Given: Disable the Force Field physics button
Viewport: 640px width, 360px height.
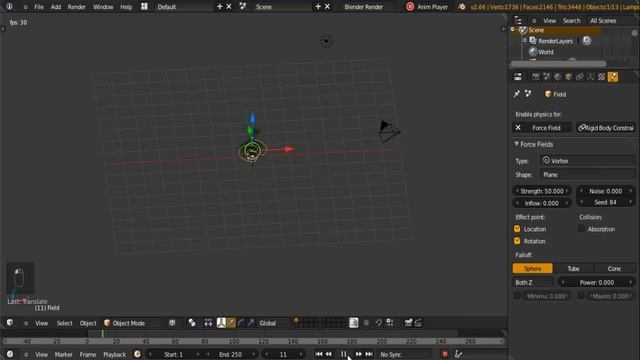Looking at the screenshot, I should pyautogui.click(x=542, y=128).
